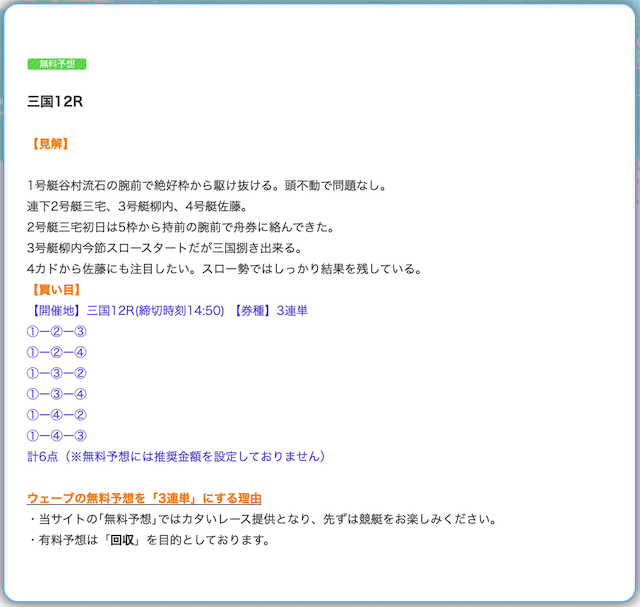The width and height of the screenshot is (640, 607).
Task: Select the 三国12R heading text
Action: tap(55, 101)
